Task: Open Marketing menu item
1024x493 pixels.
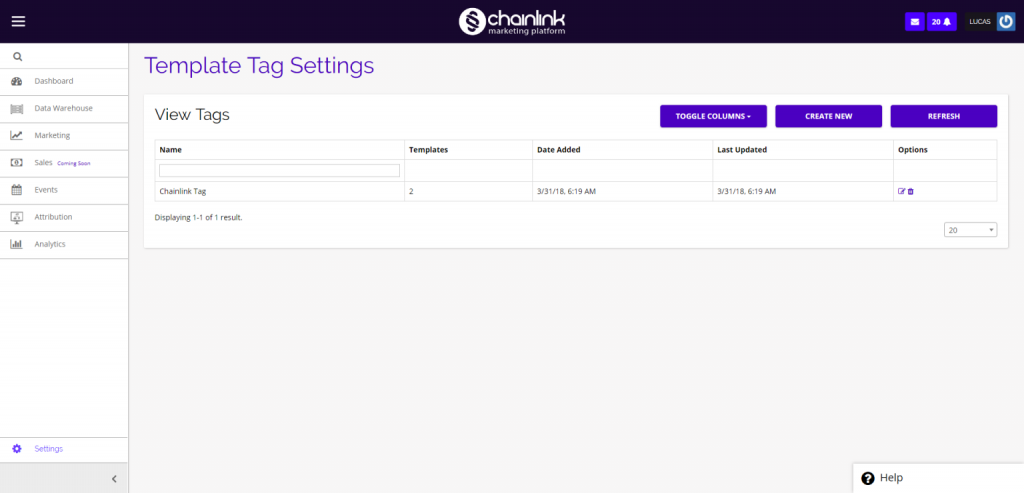Action: coord(64,136)
